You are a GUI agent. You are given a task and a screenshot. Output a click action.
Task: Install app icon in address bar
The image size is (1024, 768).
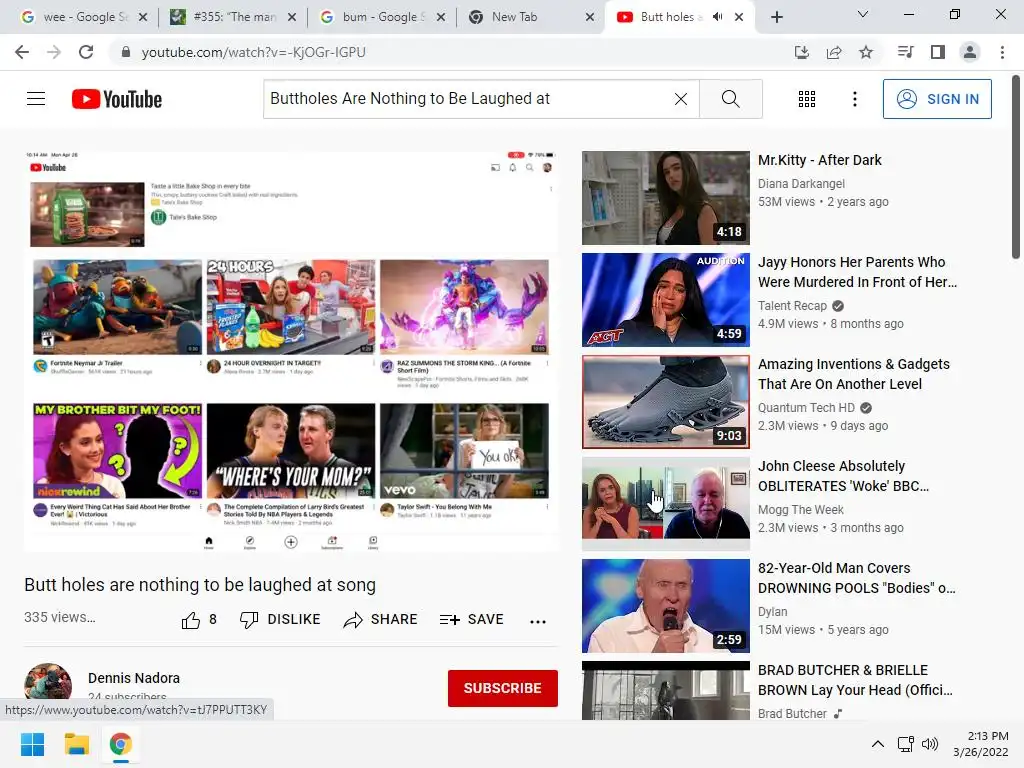pyautogui.click(x=801, y=52)
